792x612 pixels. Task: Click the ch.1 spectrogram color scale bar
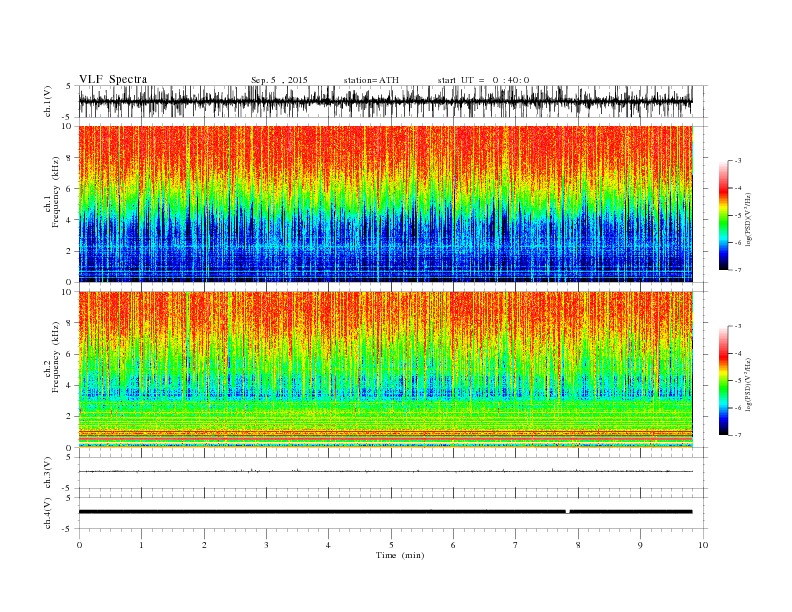click(x=723, y=215)
